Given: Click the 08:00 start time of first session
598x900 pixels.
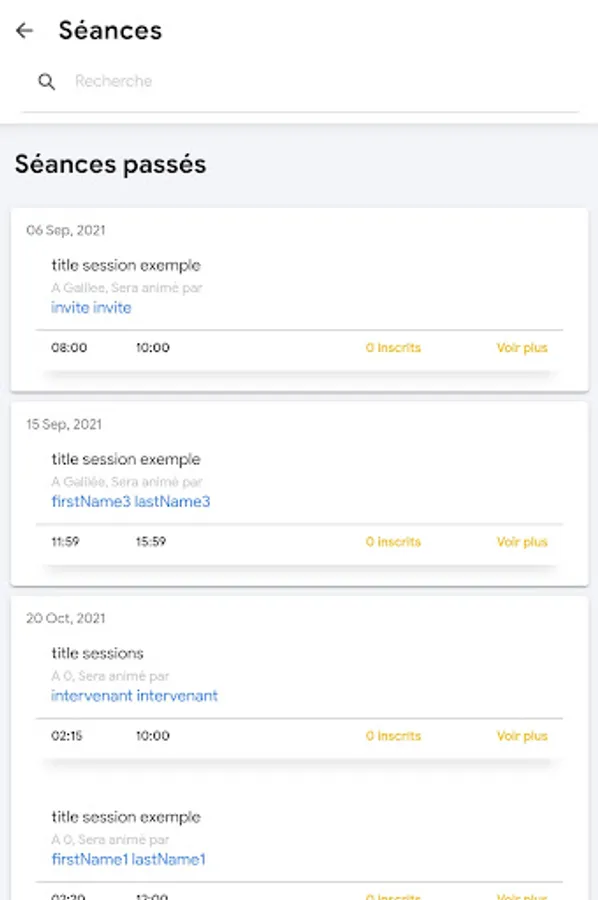Looking at the screenshot, I should (x=69, y=347).
